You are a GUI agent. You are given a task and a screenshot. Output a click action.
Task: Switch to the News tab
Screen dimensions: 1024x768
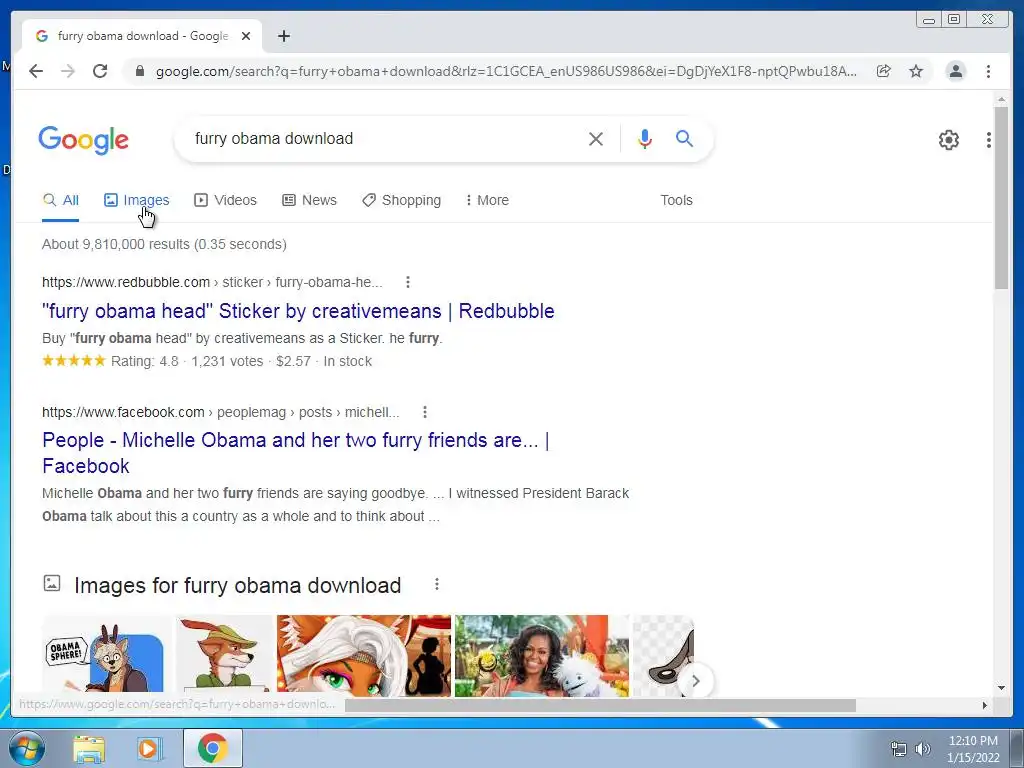[310, 200]
